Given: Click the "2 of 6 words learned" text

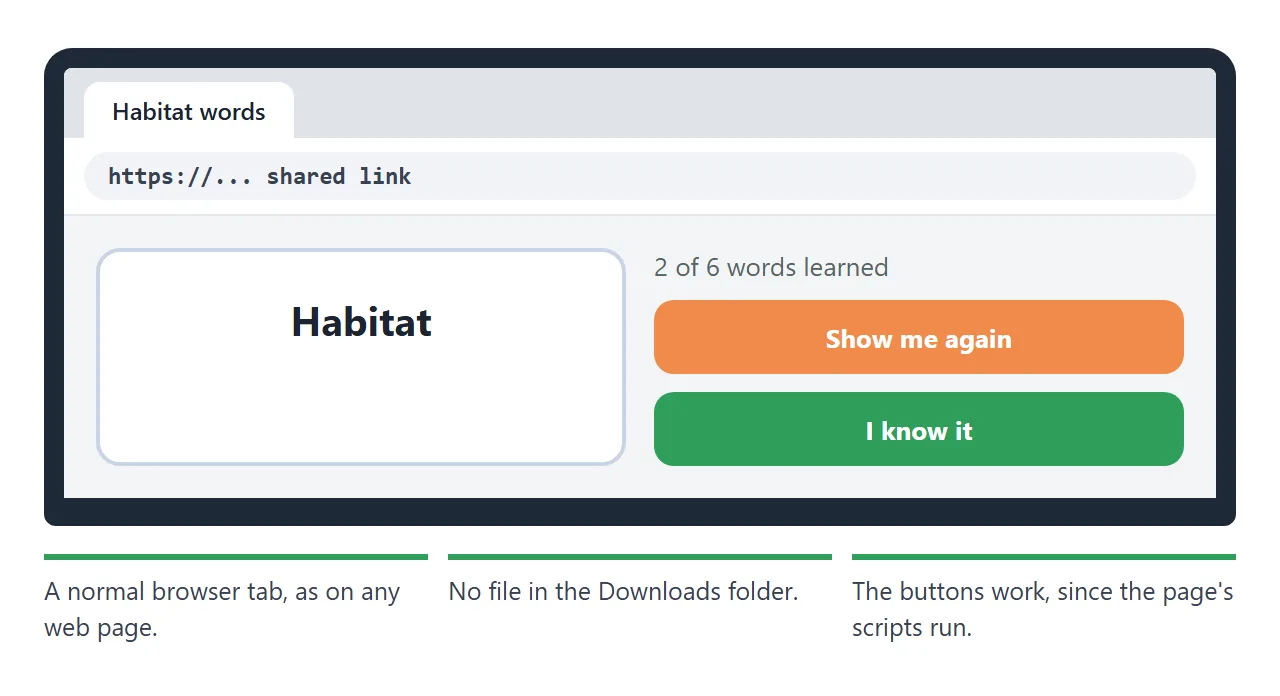Looking at the screenshot, I should coord(771,267).
